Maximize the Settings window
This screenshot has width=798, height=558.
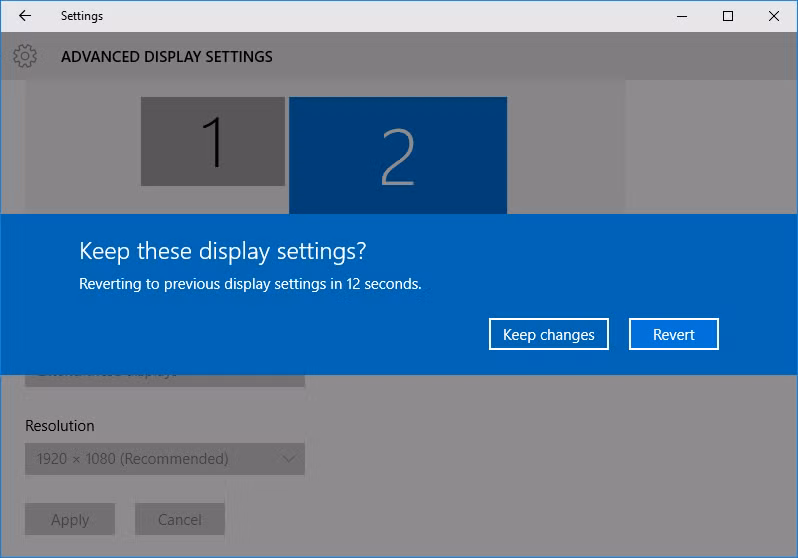(728, 16)
